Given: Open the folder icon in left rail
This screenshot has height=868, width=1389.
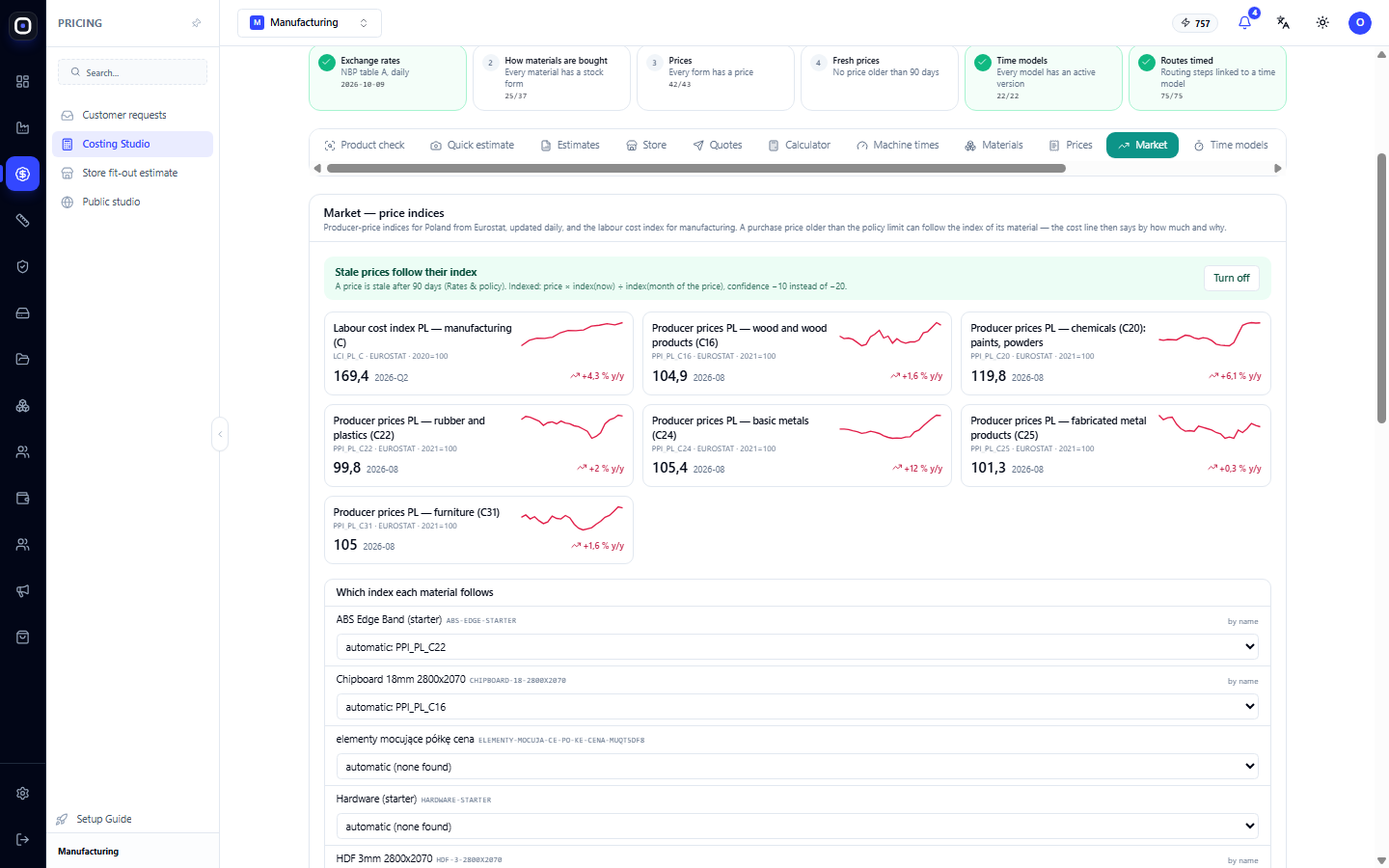Looking at the screenshot, I should 23,360.
